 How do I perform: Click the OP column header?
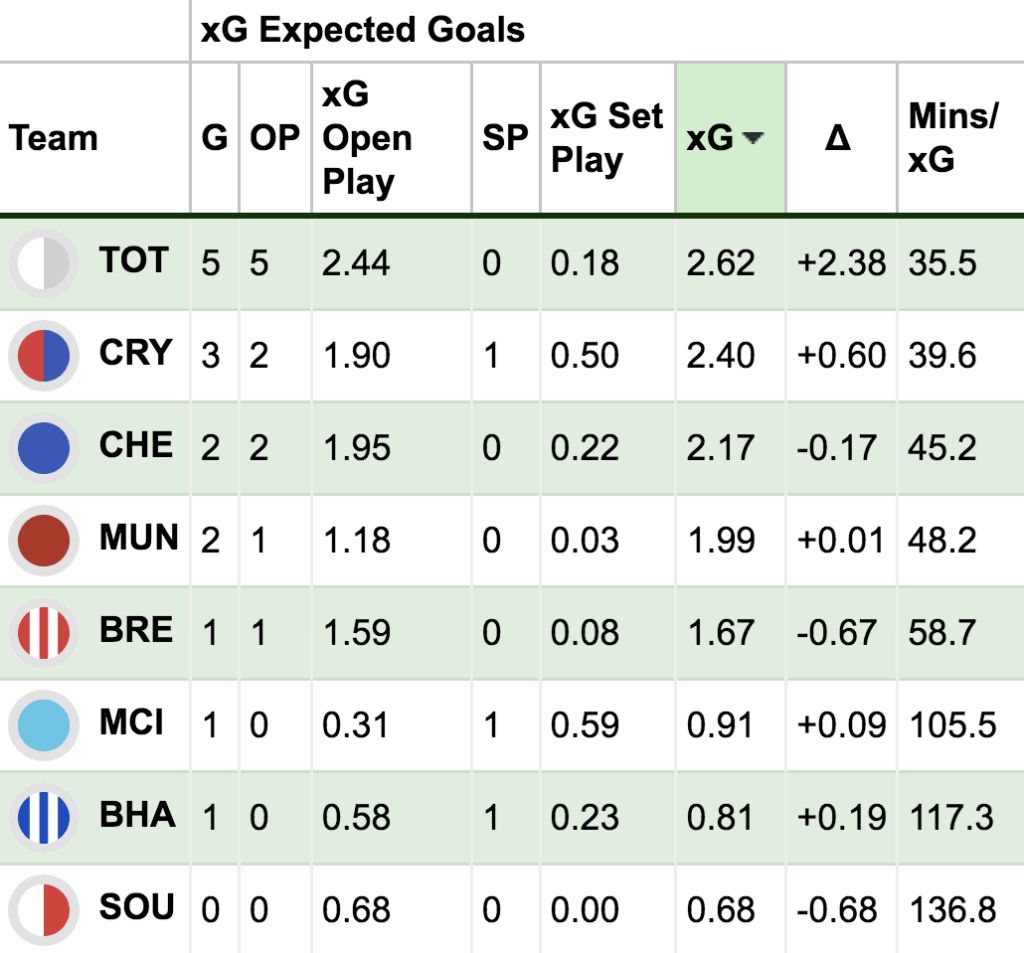(x=275, y=138)
